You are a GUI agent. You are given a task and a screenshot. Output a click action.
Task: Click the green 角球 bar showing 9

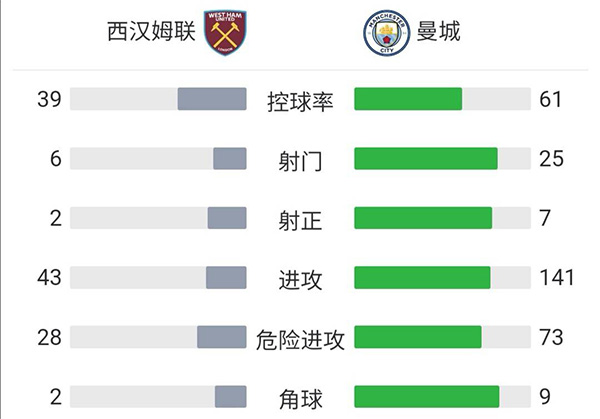[426, 397]
